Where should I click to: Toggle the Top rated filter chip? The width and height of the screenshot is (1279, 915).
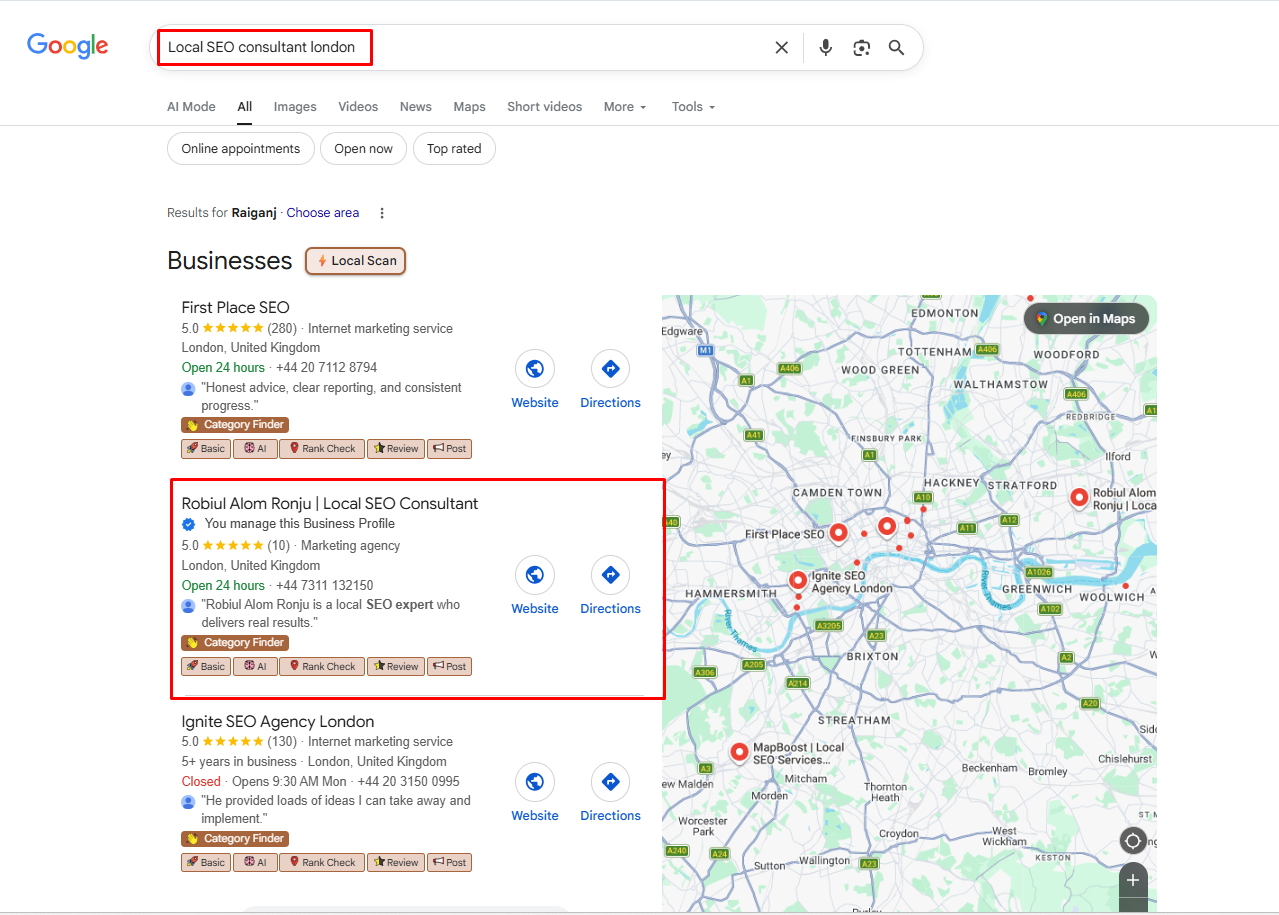[x=454, y=148]
